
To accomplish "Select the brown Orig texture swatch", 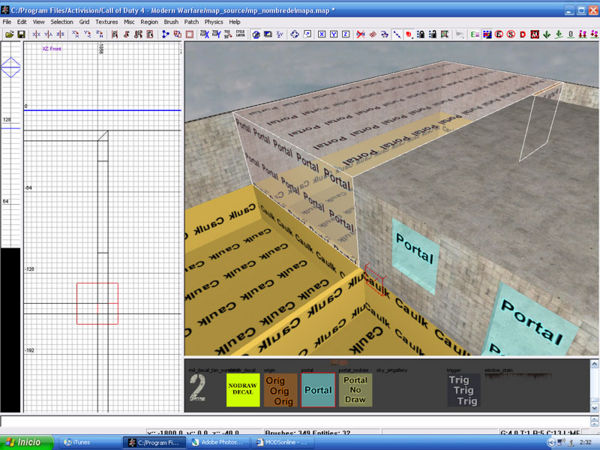I will (280, 390).
